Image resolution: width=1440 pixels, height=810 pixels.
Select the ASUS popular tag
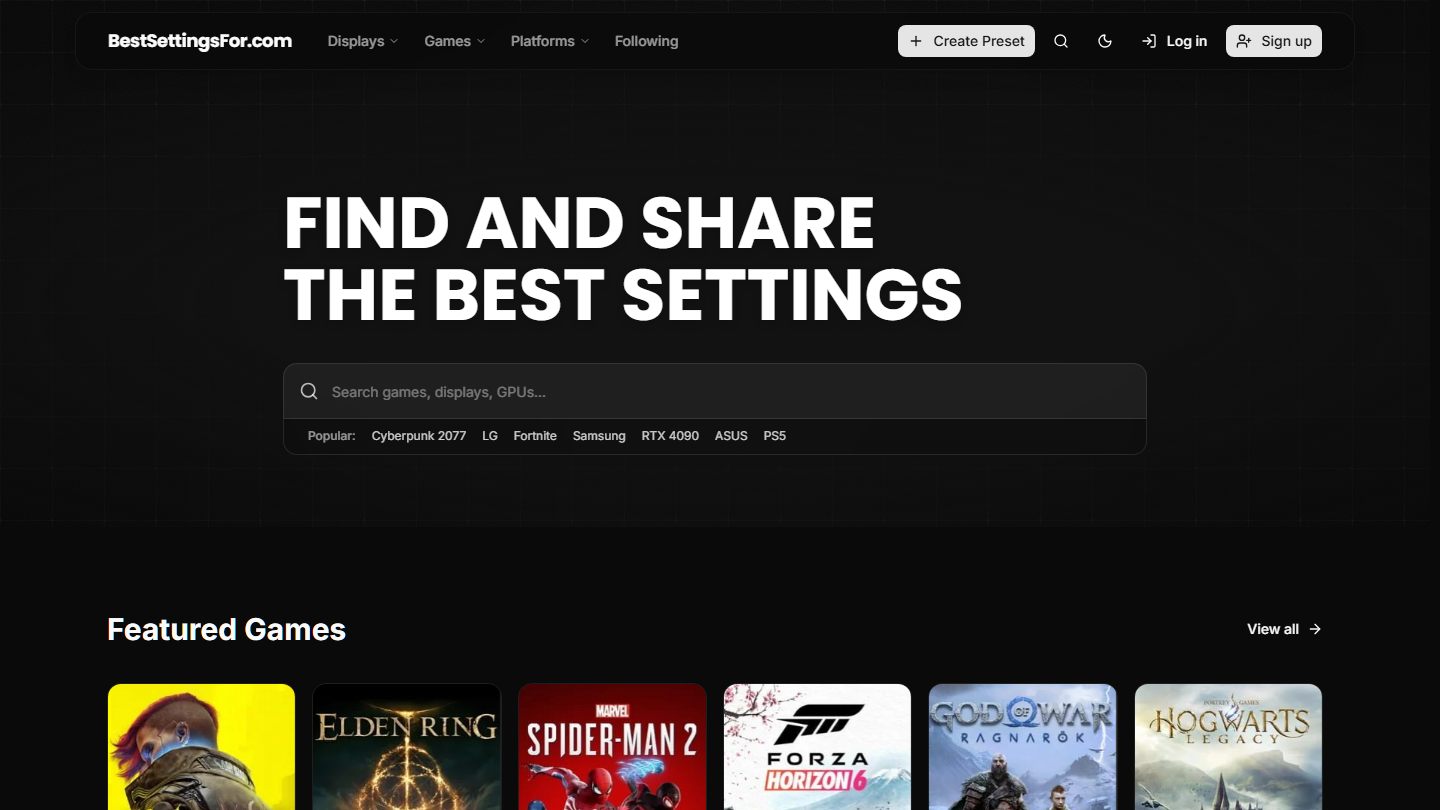point(731,436)
